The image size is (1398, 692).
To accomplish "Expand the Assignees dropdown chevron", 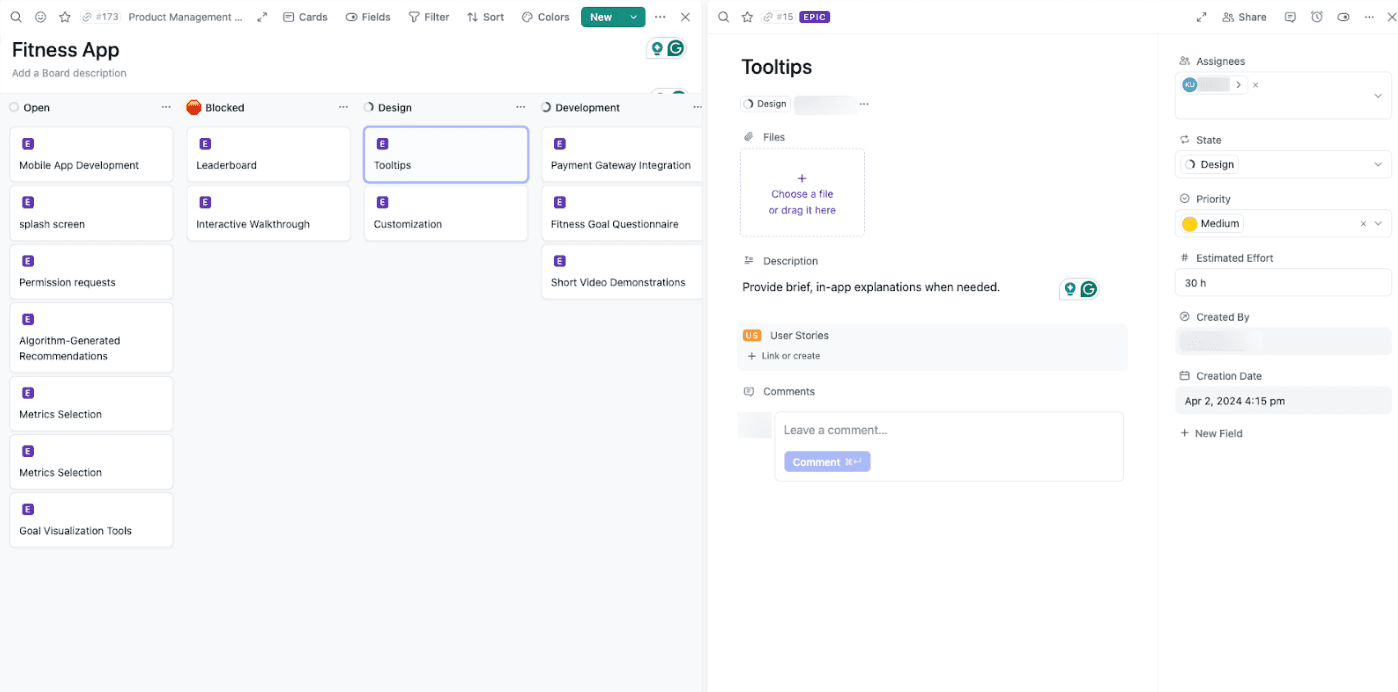I will 1379,95.
